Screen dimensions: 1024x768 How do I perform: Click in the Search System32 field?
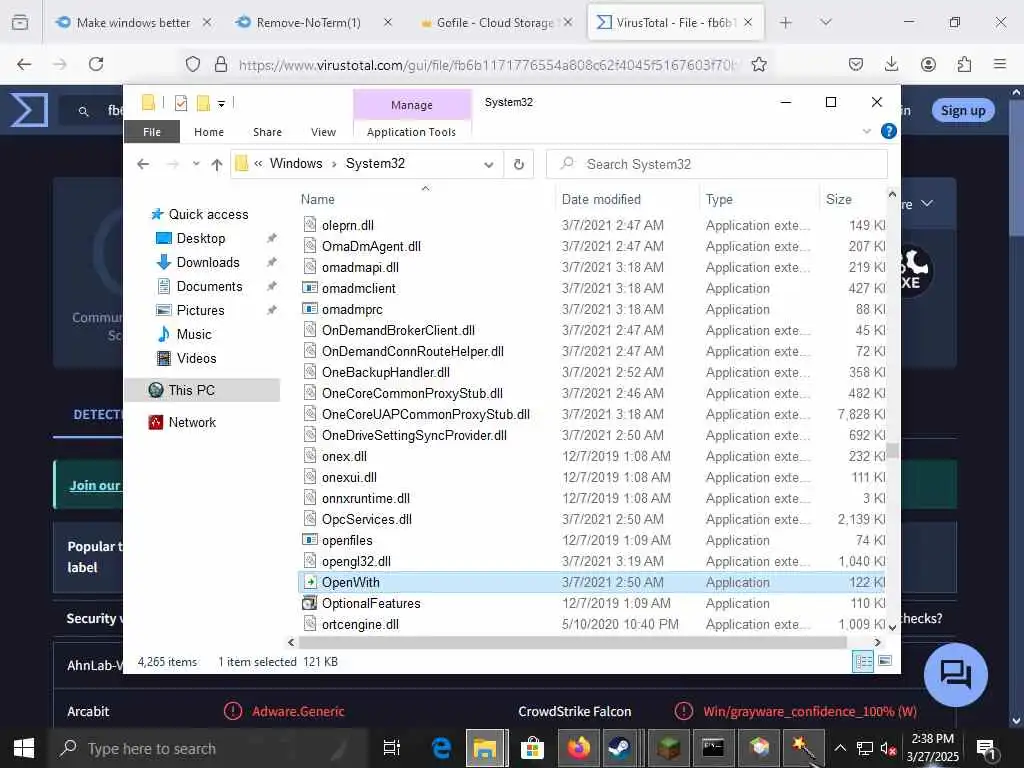tap(717, 164)
